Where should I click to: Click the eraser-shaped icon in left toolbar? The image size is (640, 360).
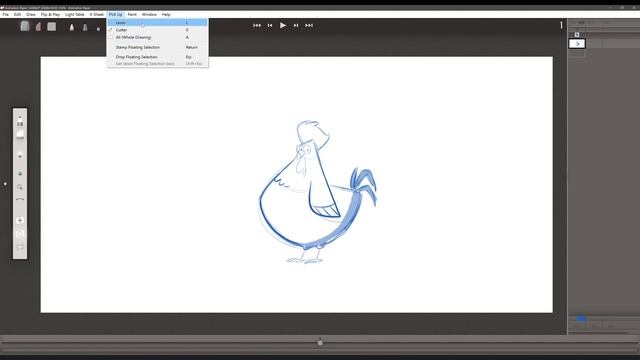point(20,134)
